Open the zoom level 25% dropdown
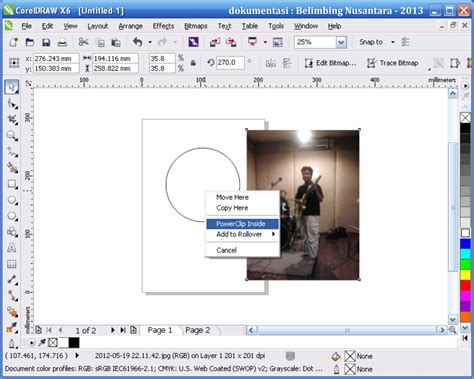The image size is (474, 379). point(341,42)
